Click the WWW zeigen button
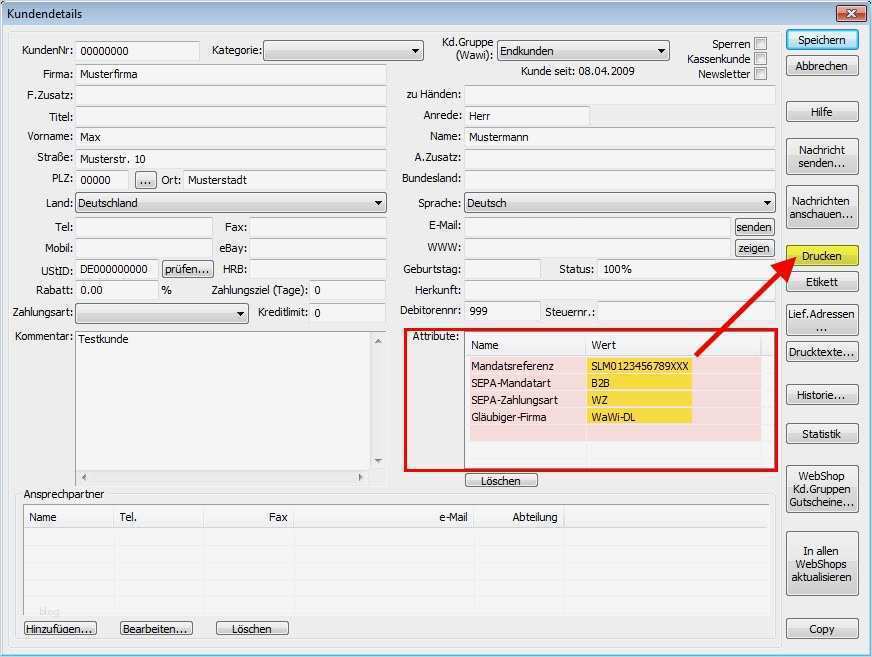Screen dimensions: 872x657 754,248
